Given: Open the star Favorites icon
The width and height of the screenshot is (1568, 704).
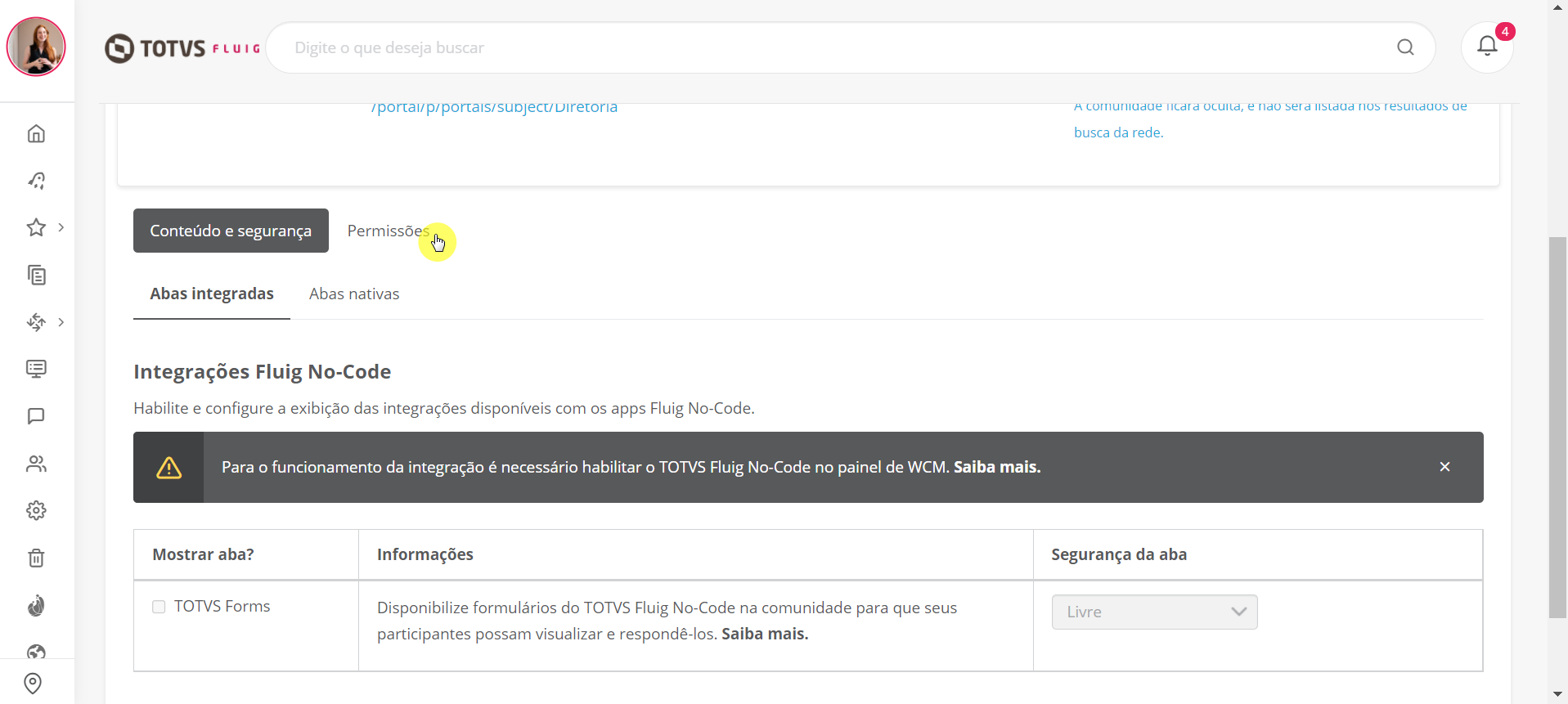Looking at the screenshot, I should point(36,227).
